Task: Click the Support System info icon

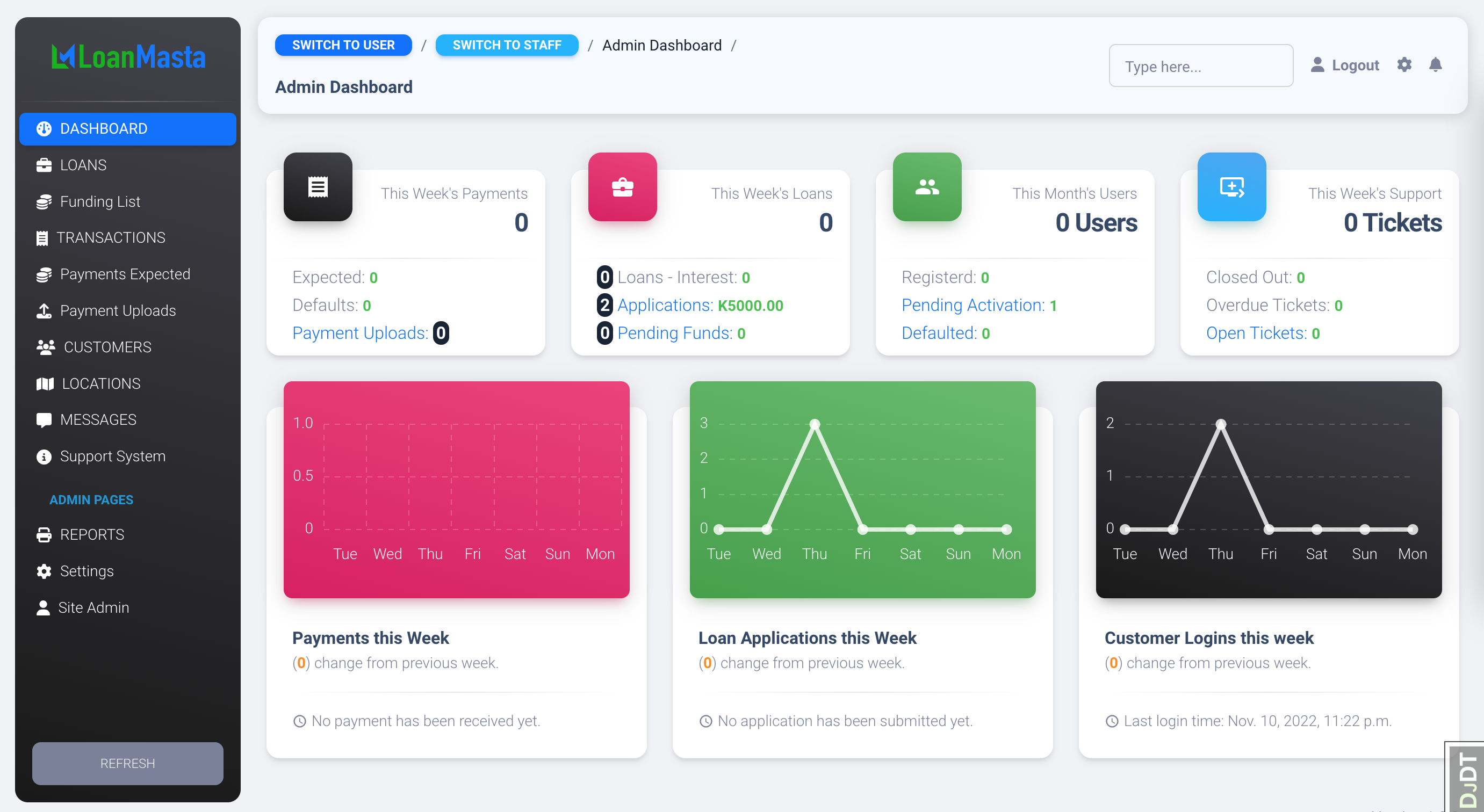Action: 44,456
